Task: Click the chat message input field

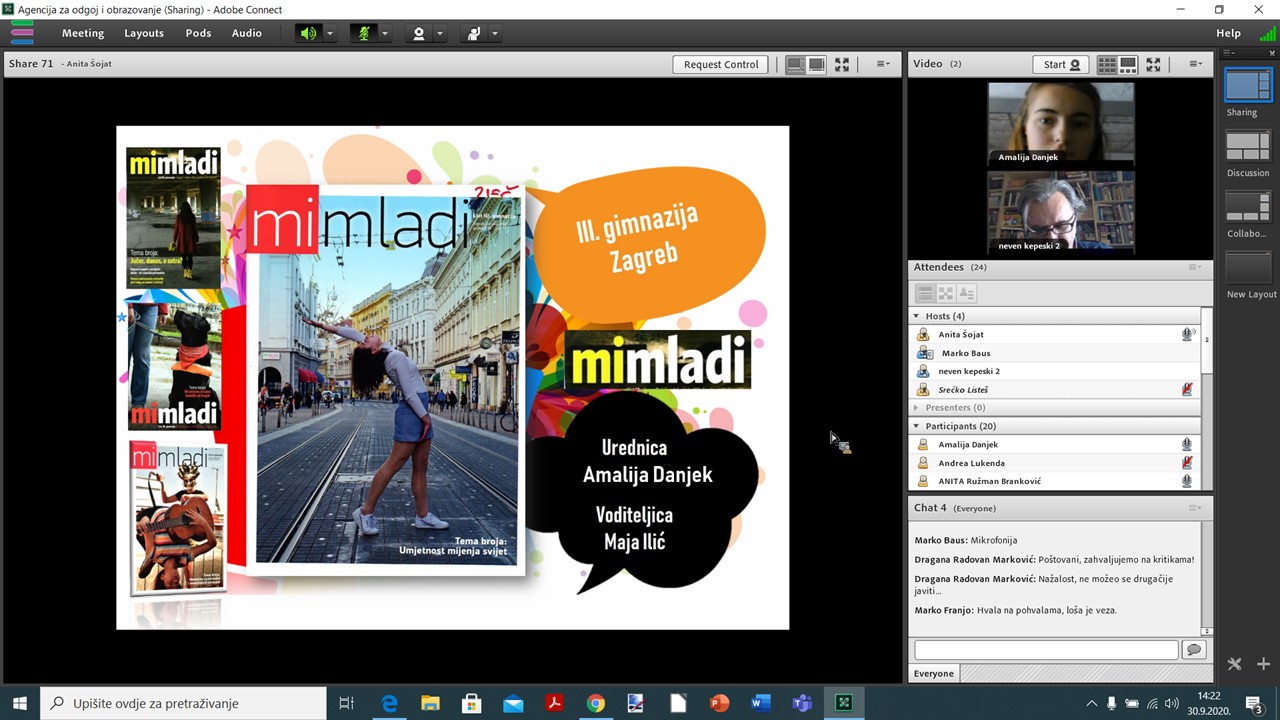Action: point(1046,650)
